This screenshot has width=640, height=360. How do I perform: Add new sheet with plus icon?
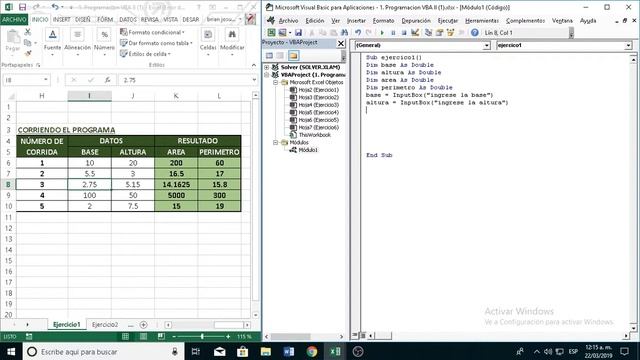143,325
